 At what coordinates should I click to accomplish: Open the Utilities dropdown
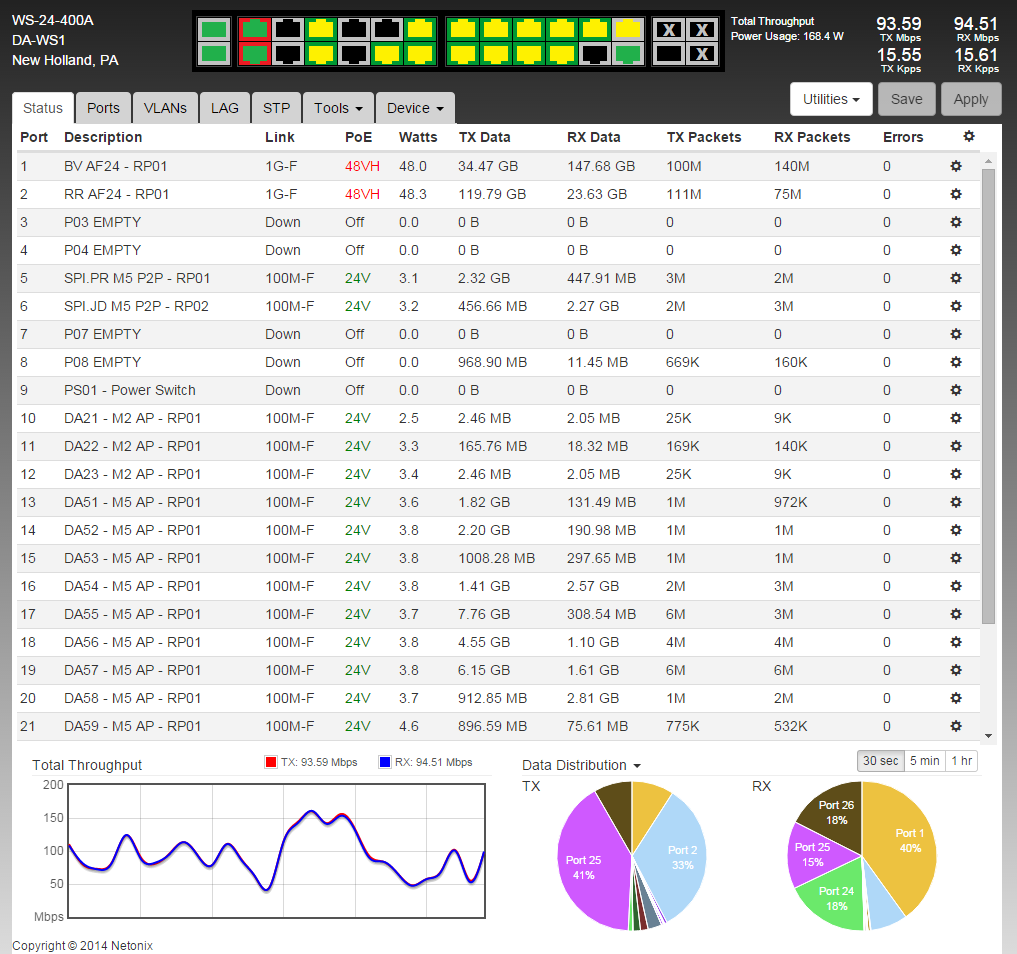[831, 99]
